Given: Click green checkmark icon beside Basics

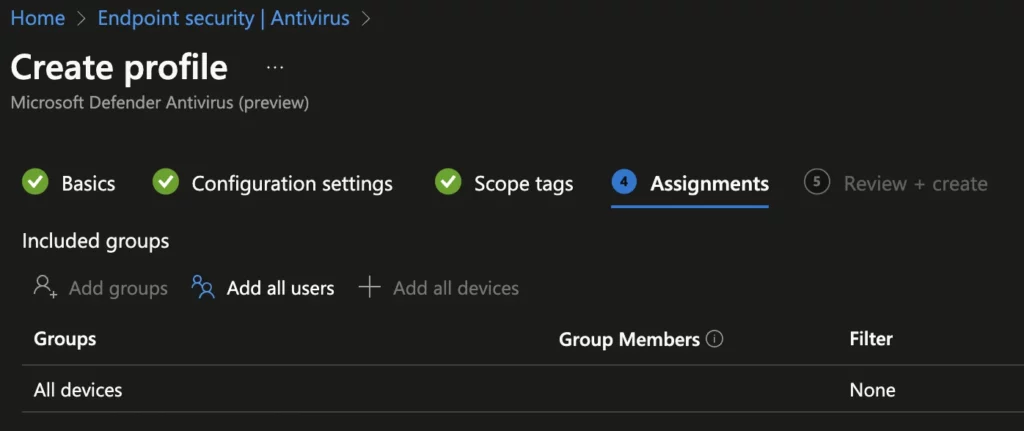Looking at the screenshot, I should point(35,182).
